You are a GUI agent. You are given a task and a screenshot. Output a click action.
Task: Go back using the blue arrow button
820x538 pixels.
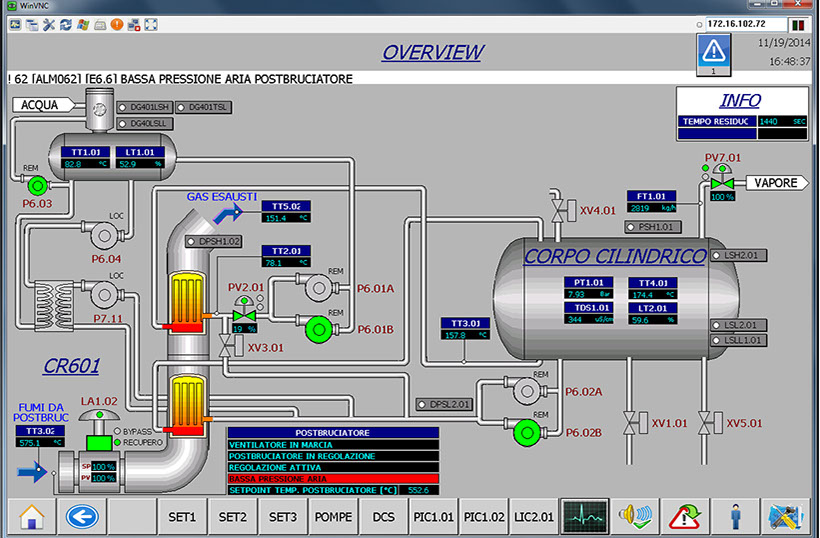point(81,516)
